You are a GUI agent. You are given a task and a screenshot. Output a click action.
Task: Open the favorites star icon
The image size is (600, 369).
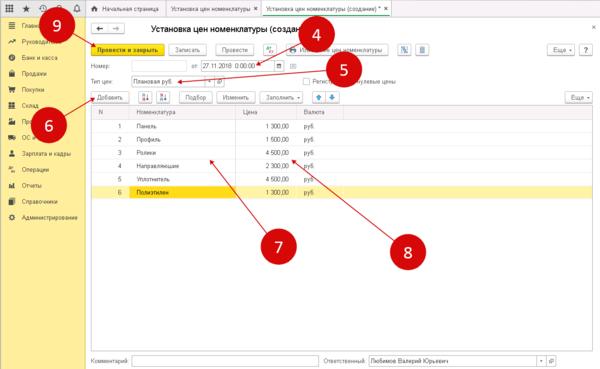point(26,8)
